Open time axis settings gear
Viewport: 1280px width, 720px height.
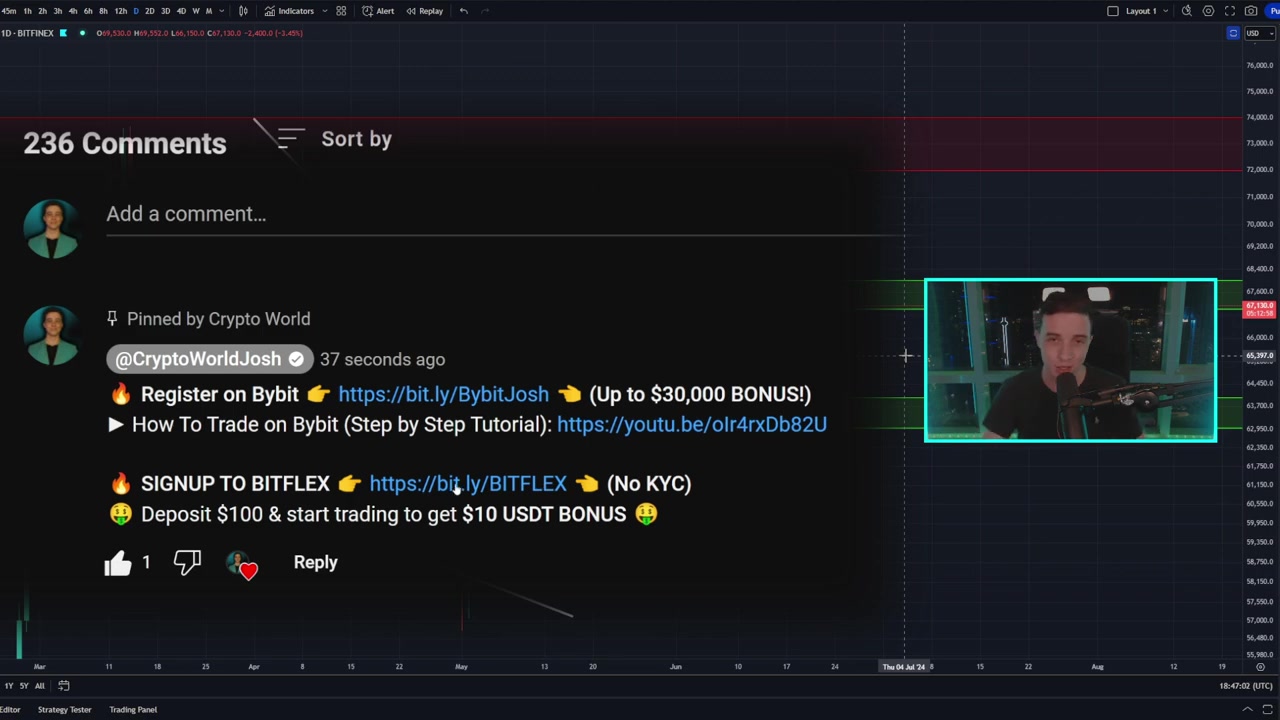click(1260, 667)
